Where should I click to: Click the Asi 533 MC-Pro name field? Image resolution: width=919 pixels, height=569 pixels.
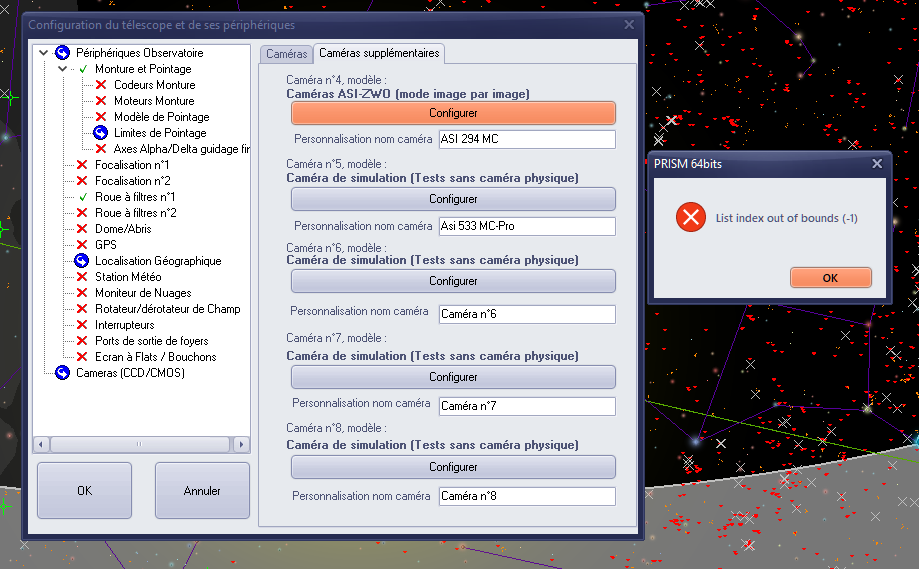(x=526, y=226)
